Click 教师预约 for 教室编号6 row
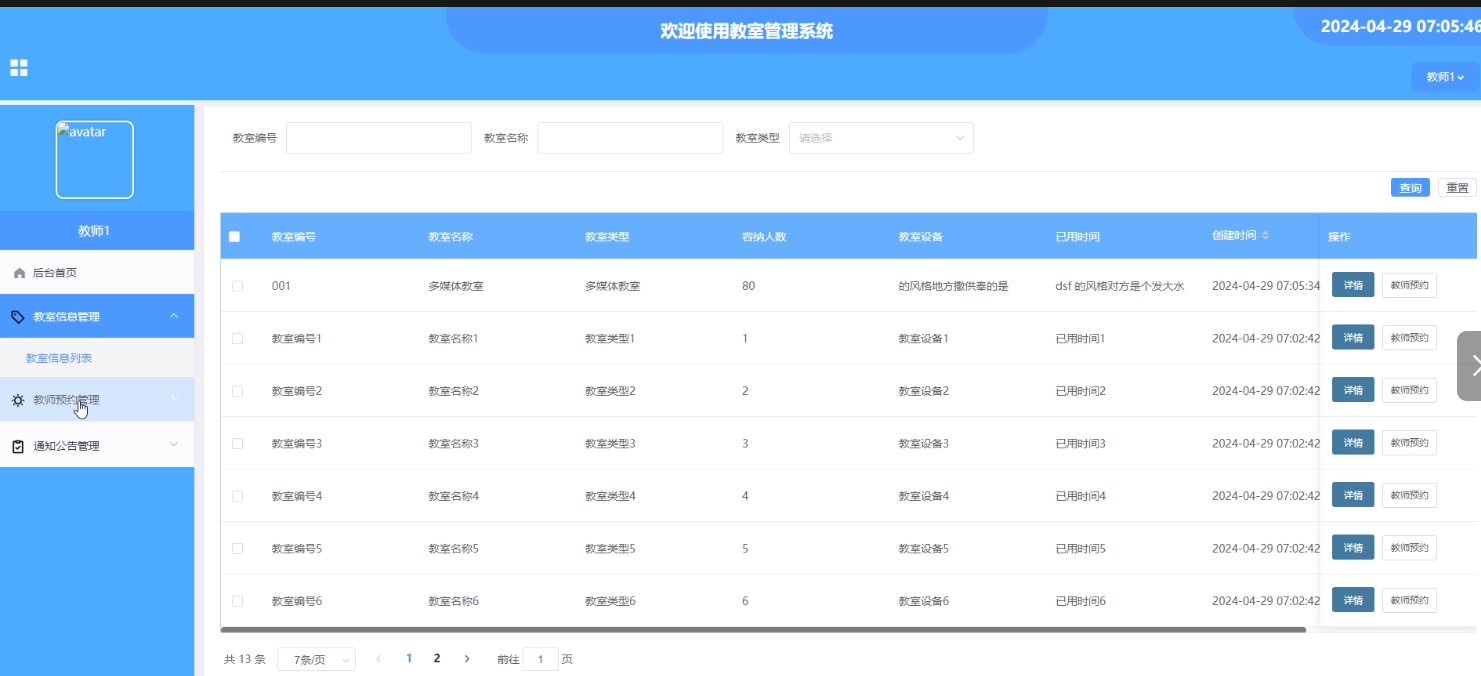This screenshot has height=676, width=1481. point(1409,600)
